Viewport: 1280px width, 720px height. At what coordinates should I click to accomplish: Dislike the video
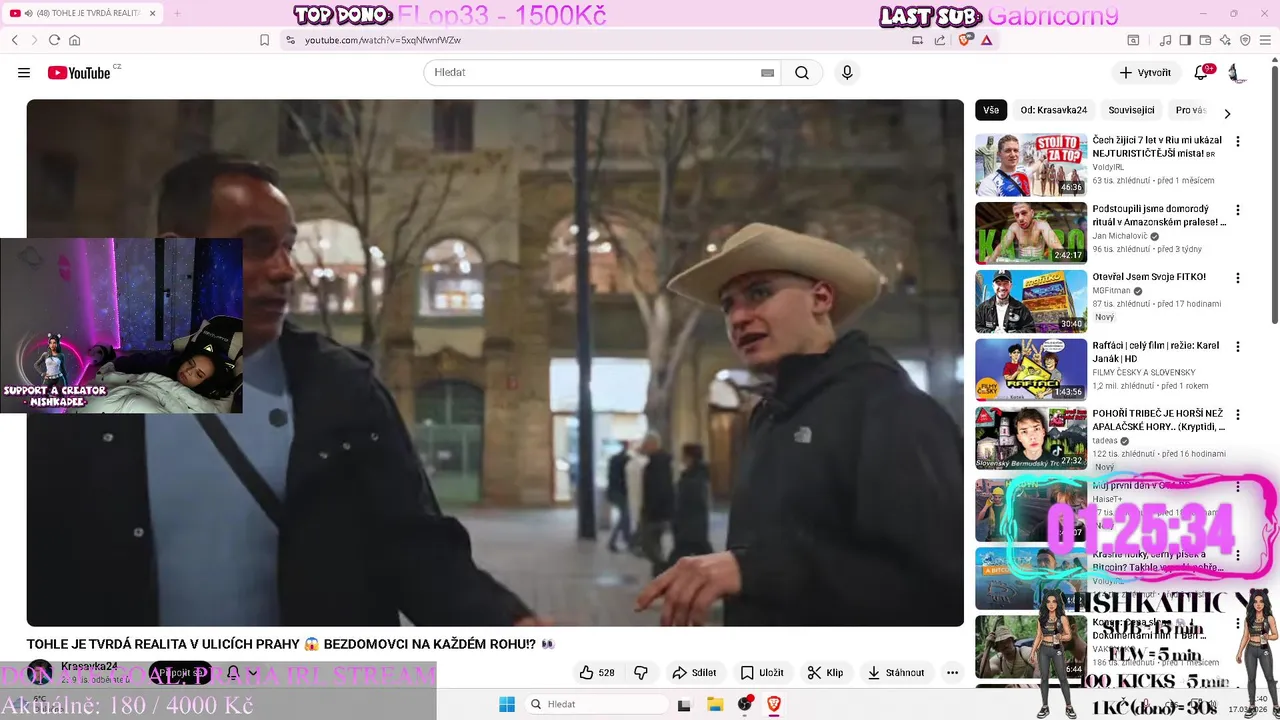click(641, 673)
